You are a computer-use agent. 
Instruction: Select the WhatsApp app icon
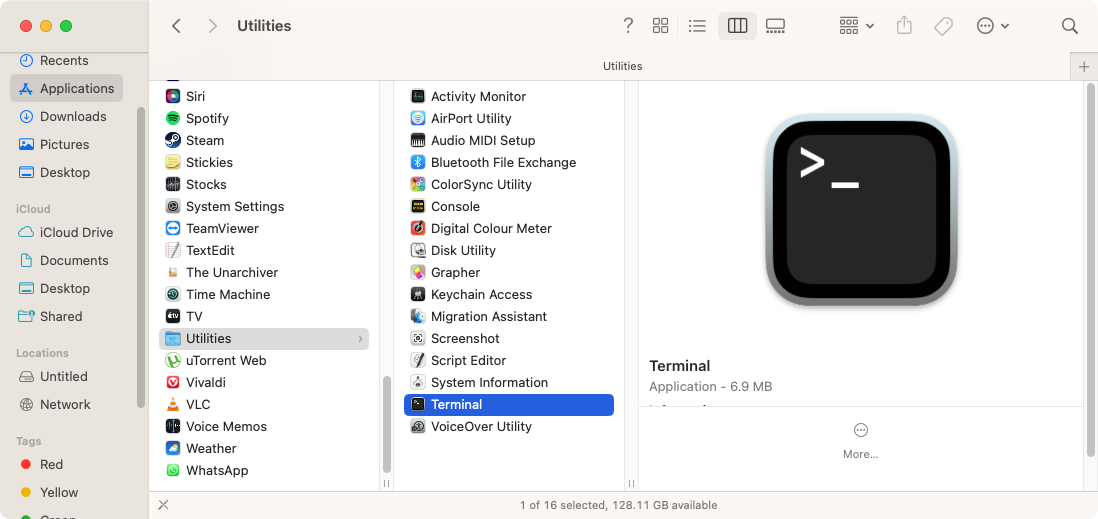pos(173,471)
